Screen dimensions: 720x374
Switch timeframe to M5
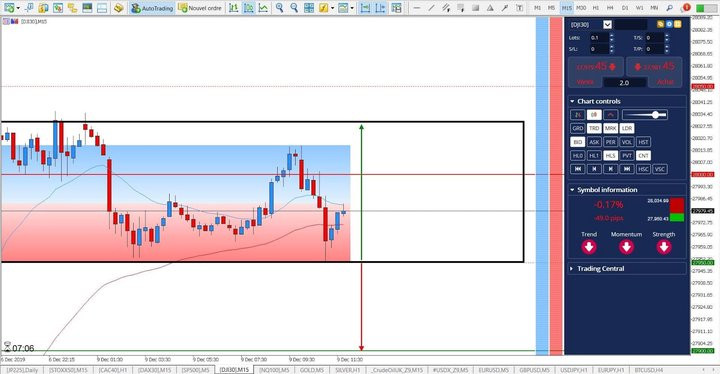pyautogui.click(x=551, y=8)
